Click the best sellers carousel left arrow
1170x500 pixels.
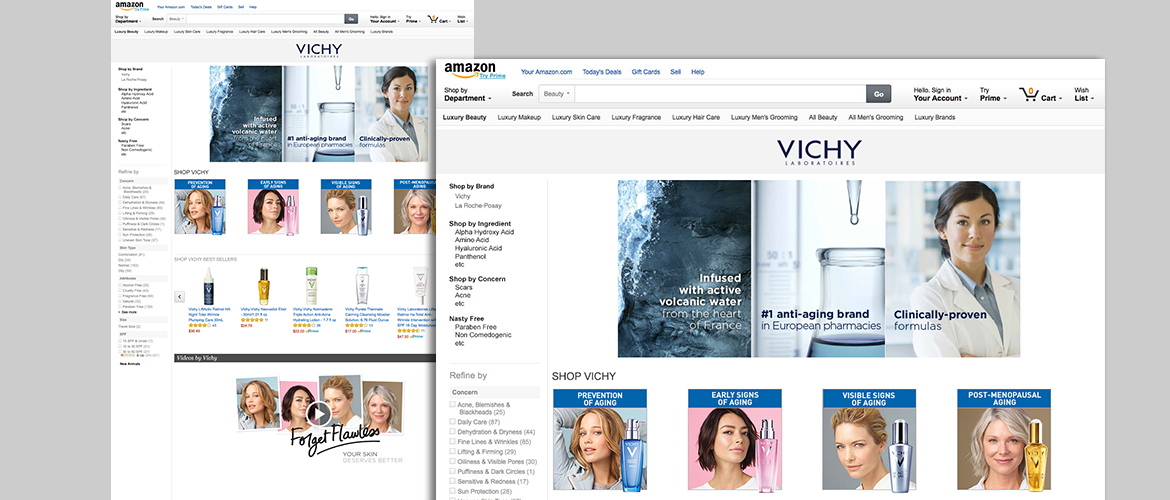click(x=180, y=296)
